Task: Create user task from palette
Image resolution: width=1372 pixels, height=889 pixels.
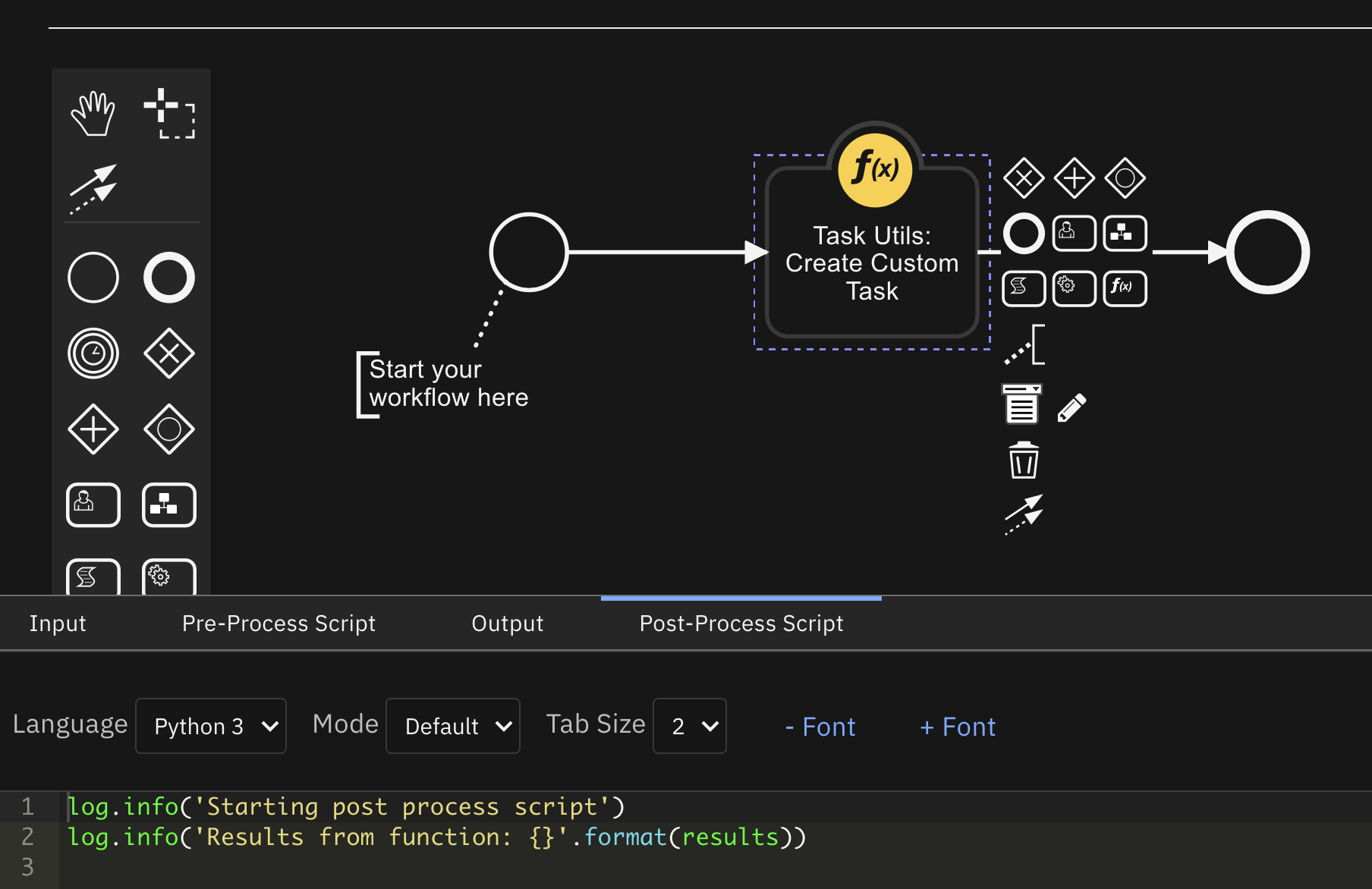Action: click(x=93, y=504)
